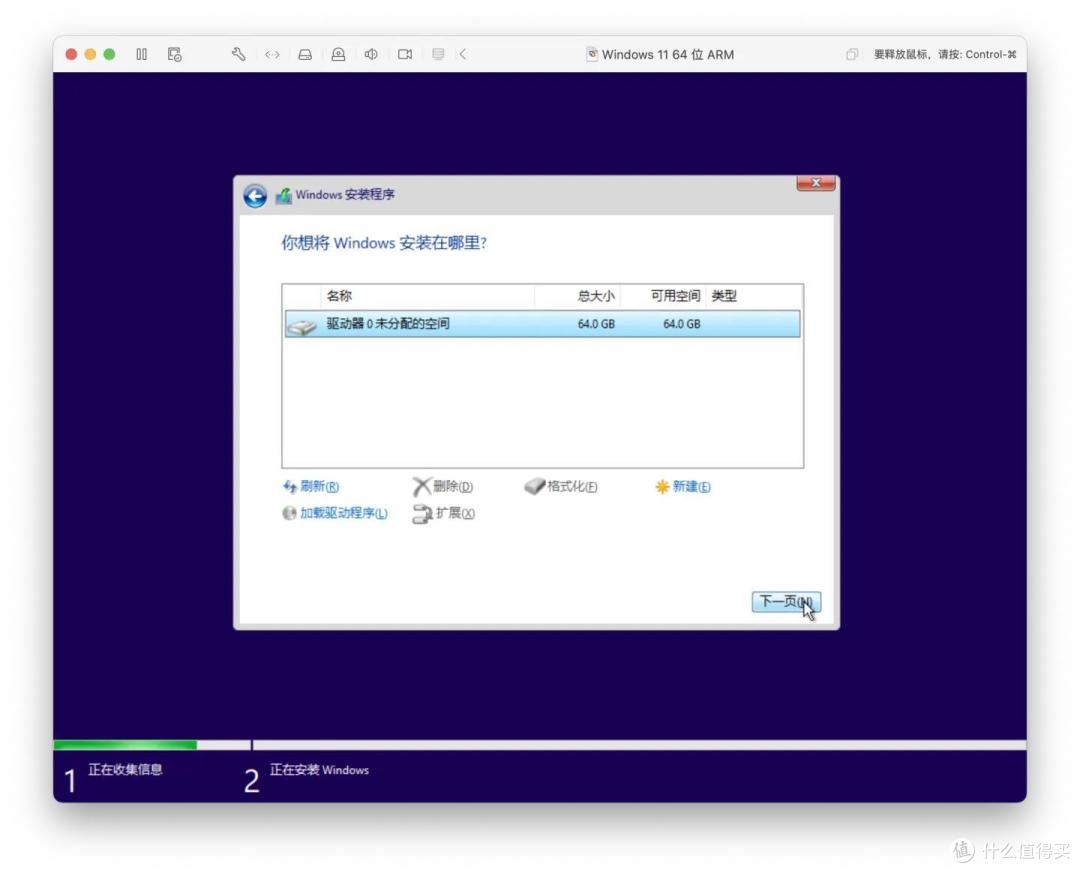Screen dimensions: 1080x873
Task: Click the 下一页(N) next button
Action: click(x=786, y=602)
